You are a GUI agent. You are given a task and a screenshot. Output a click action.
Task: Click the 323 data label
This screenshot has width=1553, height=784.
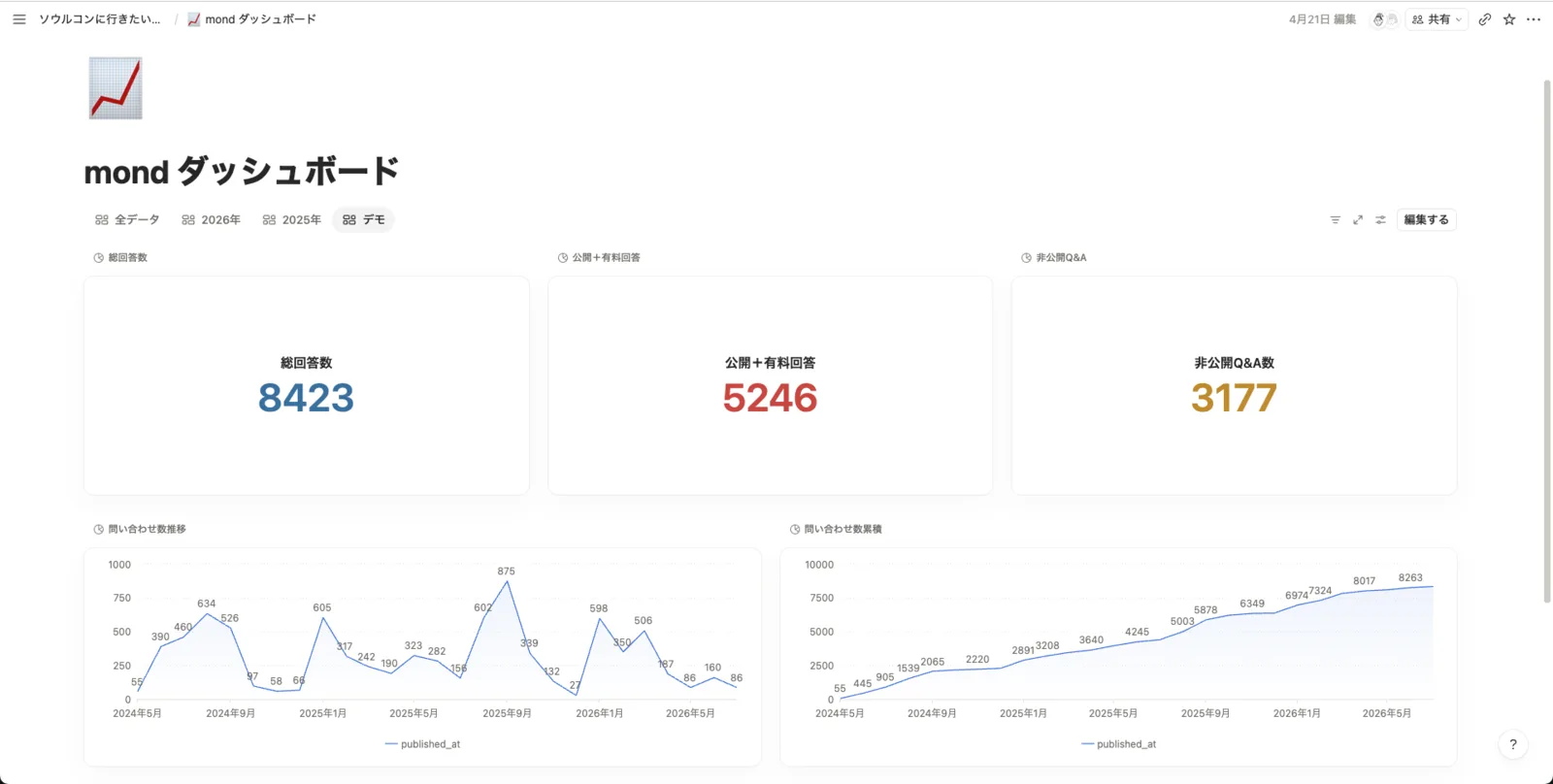pyautogui.click(x=413, y=645)
